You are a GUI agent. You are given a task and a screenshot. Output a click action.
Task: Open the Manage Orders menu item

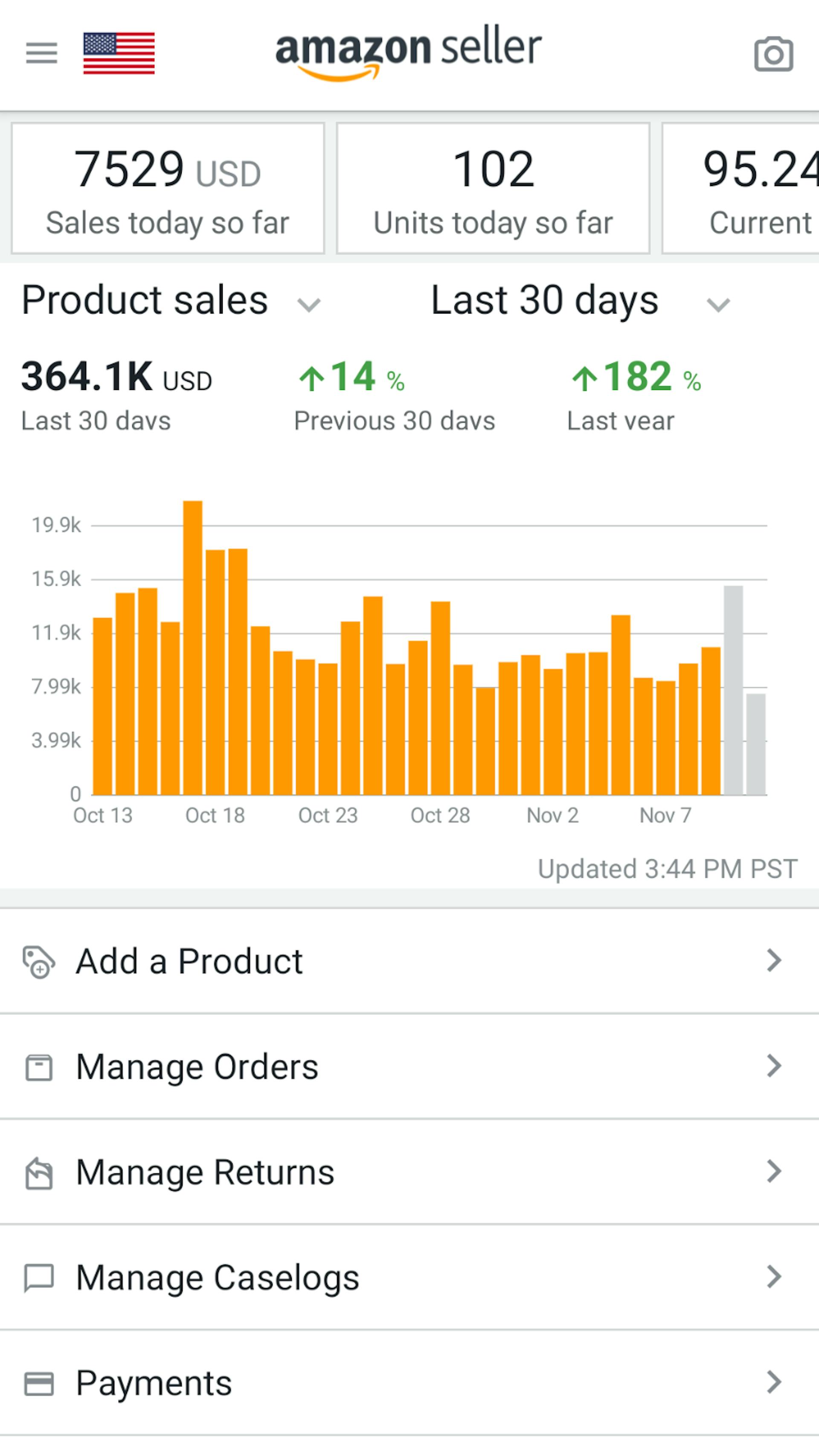point(197,1067)
